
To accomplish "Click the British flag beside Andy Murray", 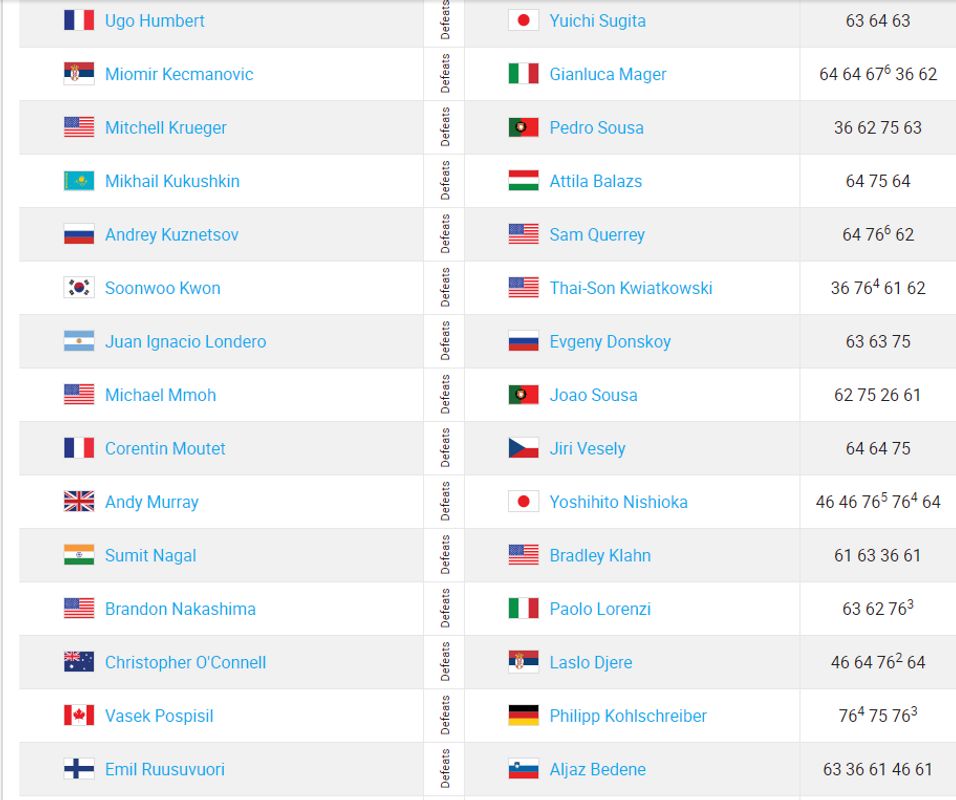I will pos(79,502).
